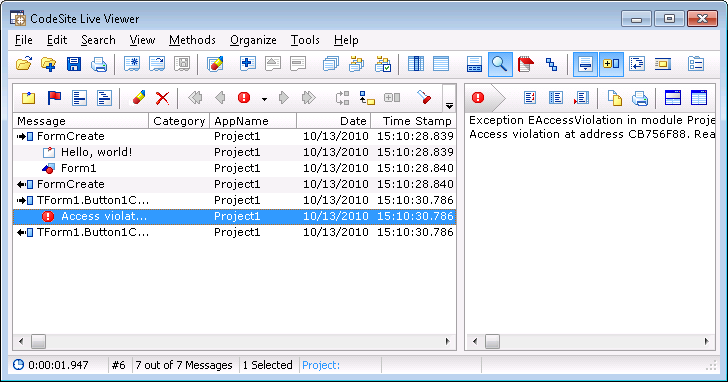Click the right arrow of inspector scrollbar

point(707,342)
